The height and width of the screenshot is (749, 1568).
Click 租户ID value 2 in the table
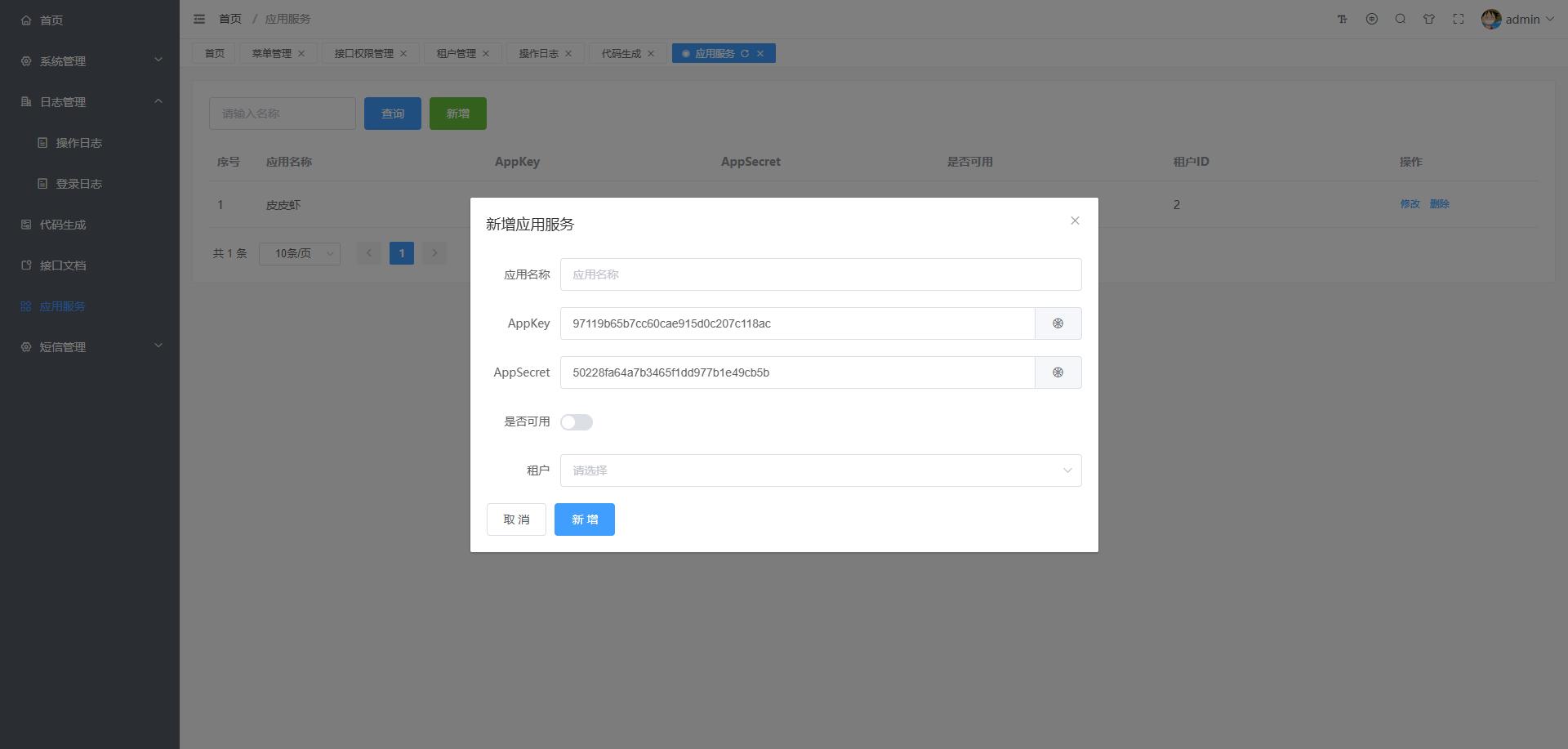[1177, 205]
